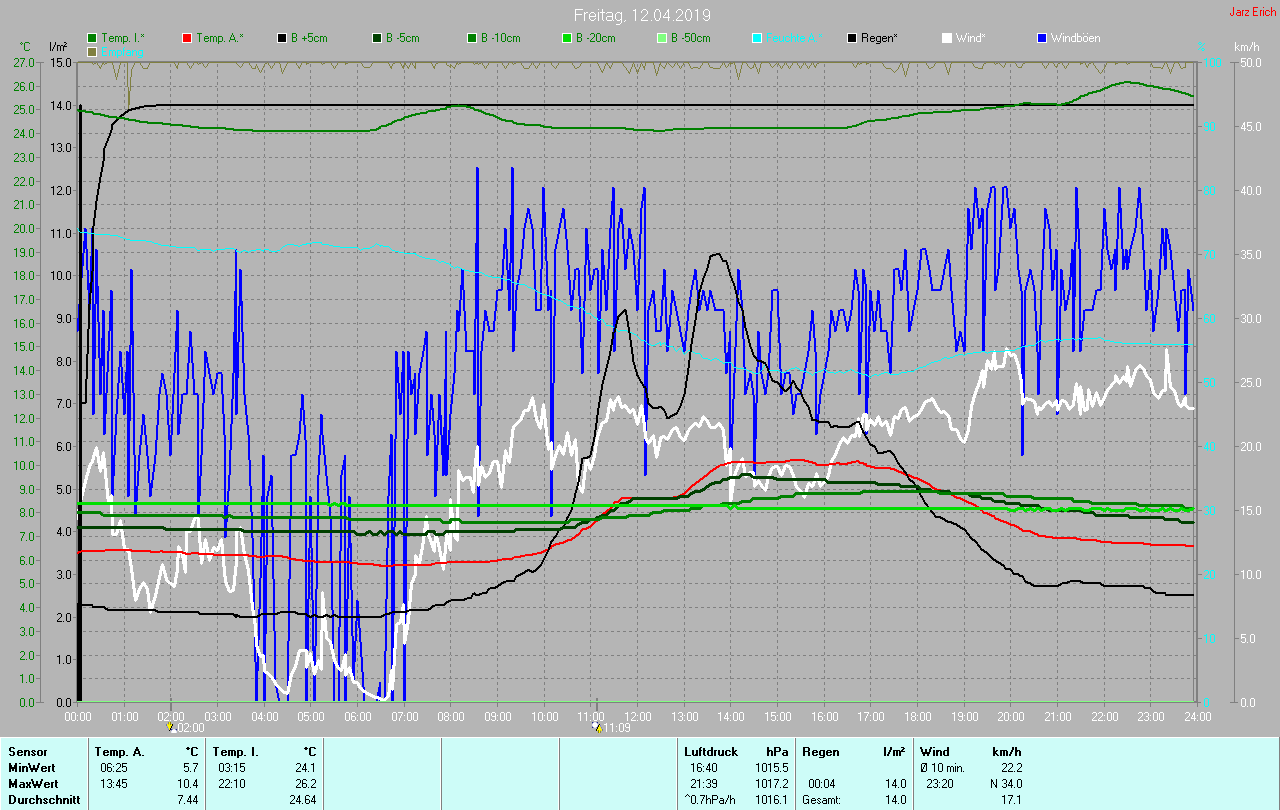Viewport: 1280px width, 810px height.
Task: Click the "B -10cm" legend label
Action: coord(500,38)
